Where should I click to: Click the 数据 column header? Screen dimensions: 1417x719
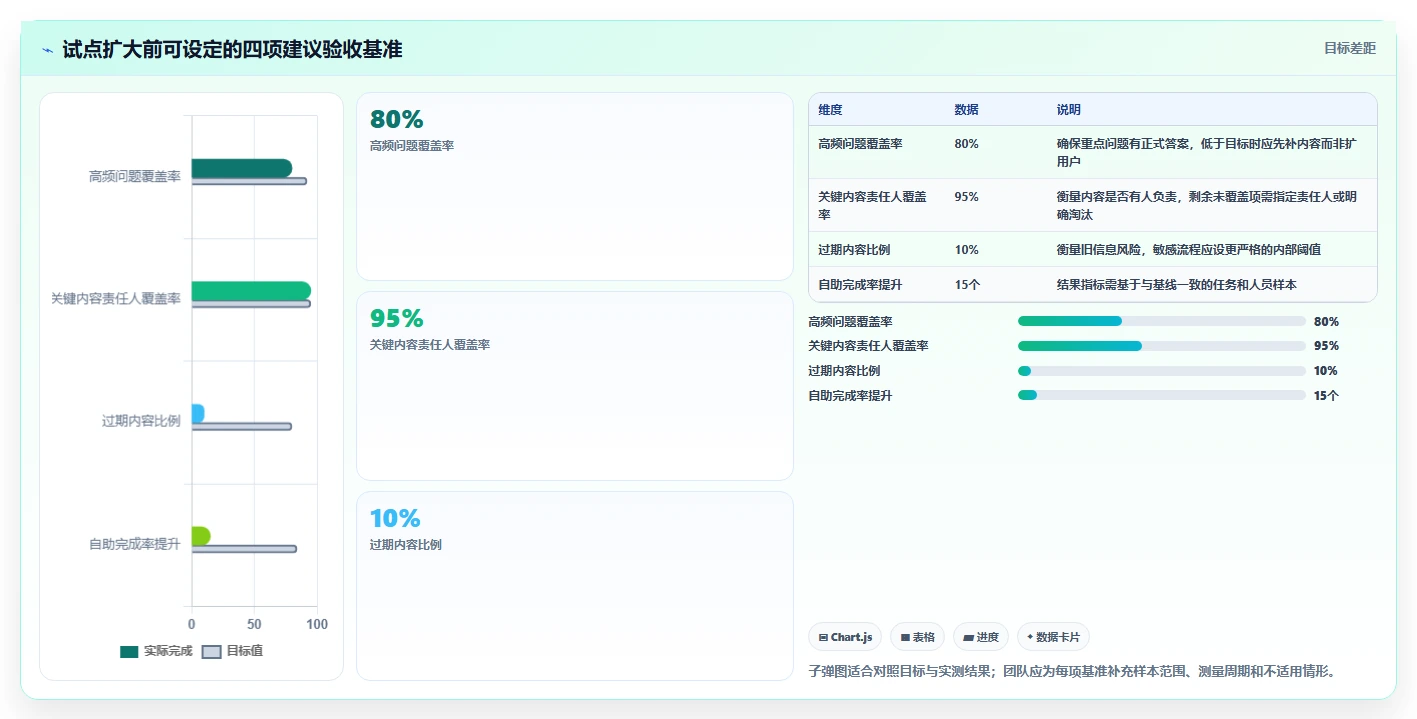click(966, 110)
